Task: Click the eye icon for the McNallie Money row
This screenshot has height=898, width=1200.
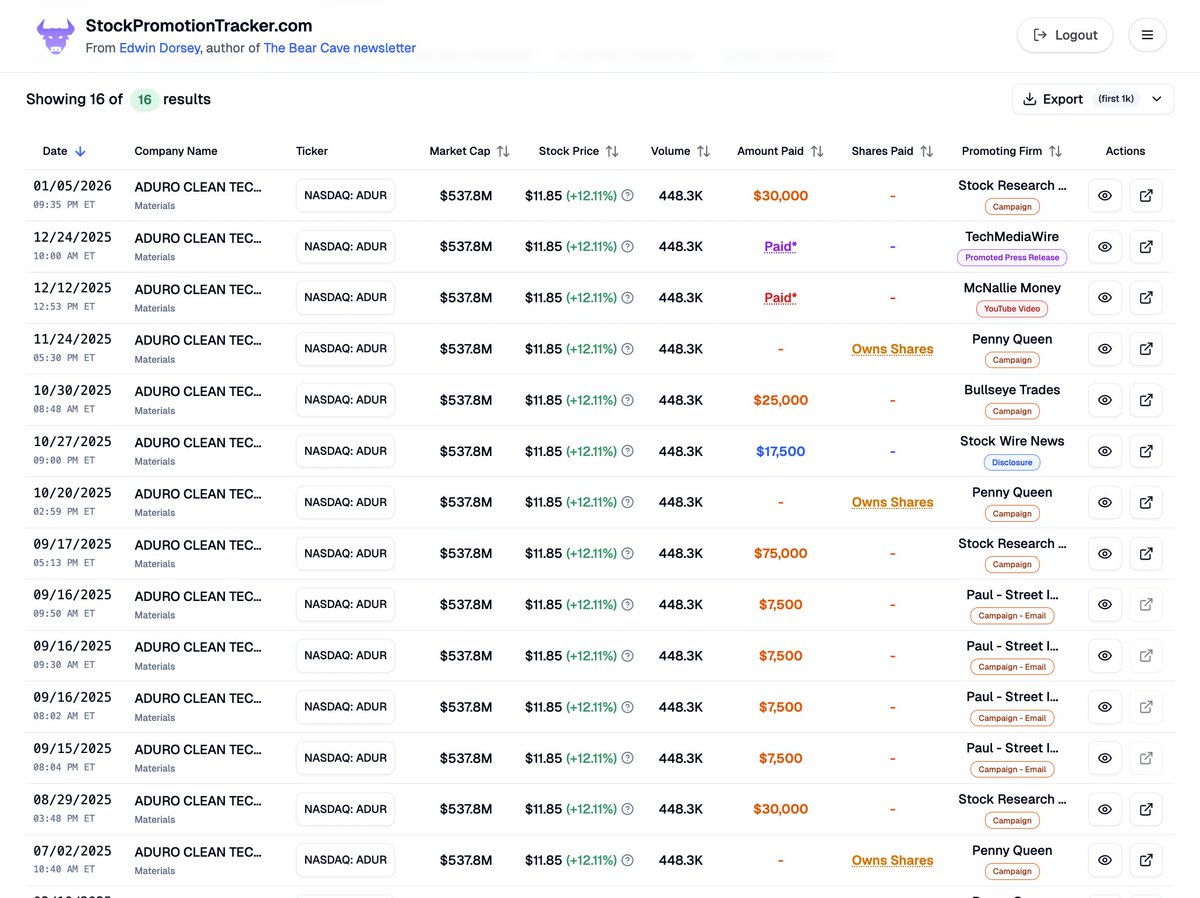Action: pos(1104,297)
